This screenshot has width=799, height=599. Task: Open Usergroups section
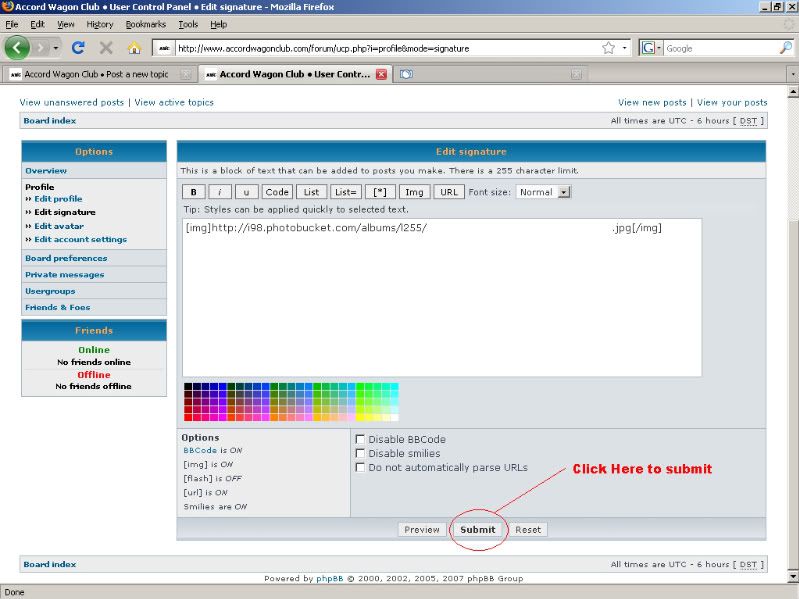(50, 291)
